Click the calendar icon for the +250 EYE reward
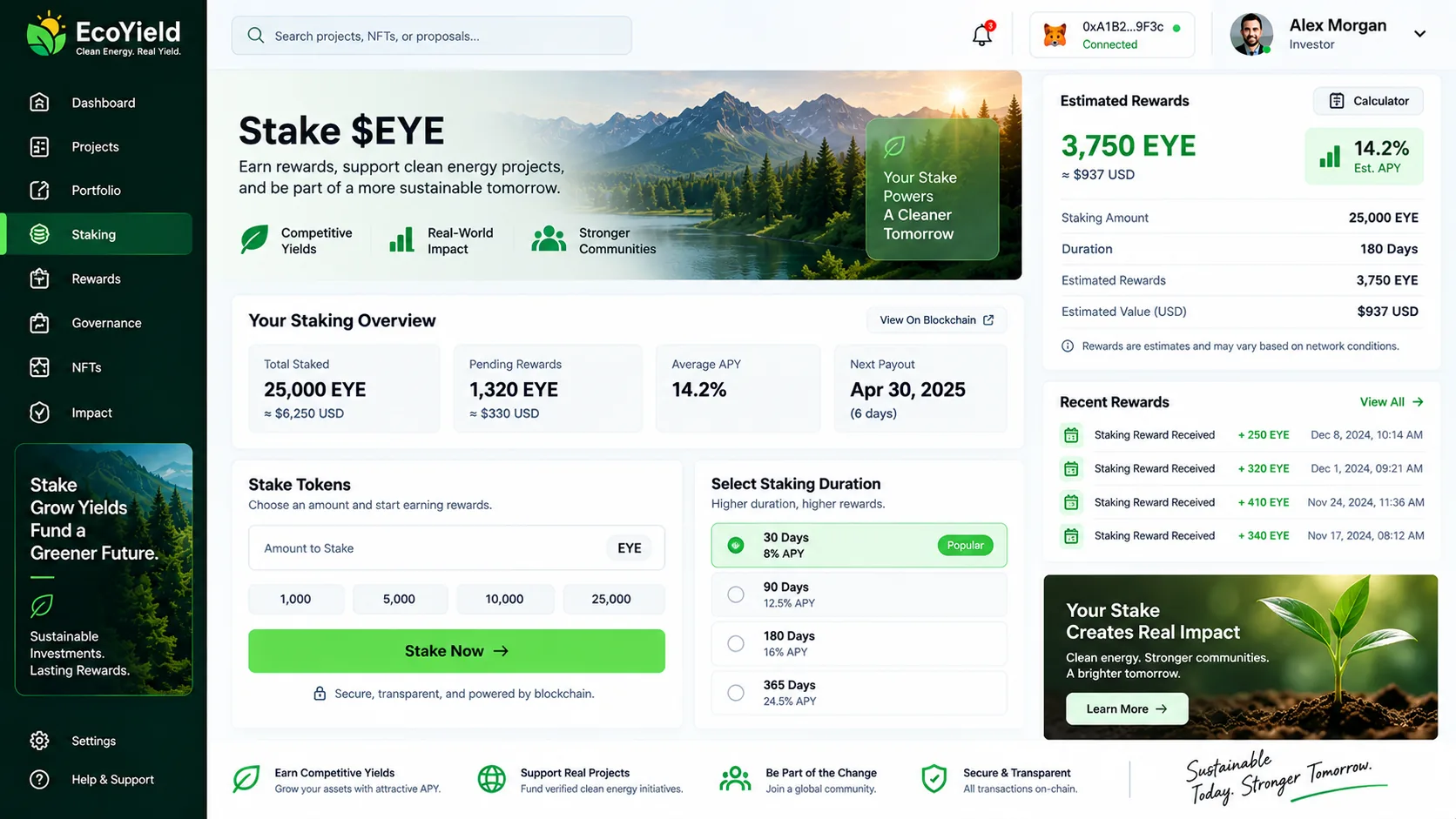The image size is (1456, 819). click(1071, 435)
